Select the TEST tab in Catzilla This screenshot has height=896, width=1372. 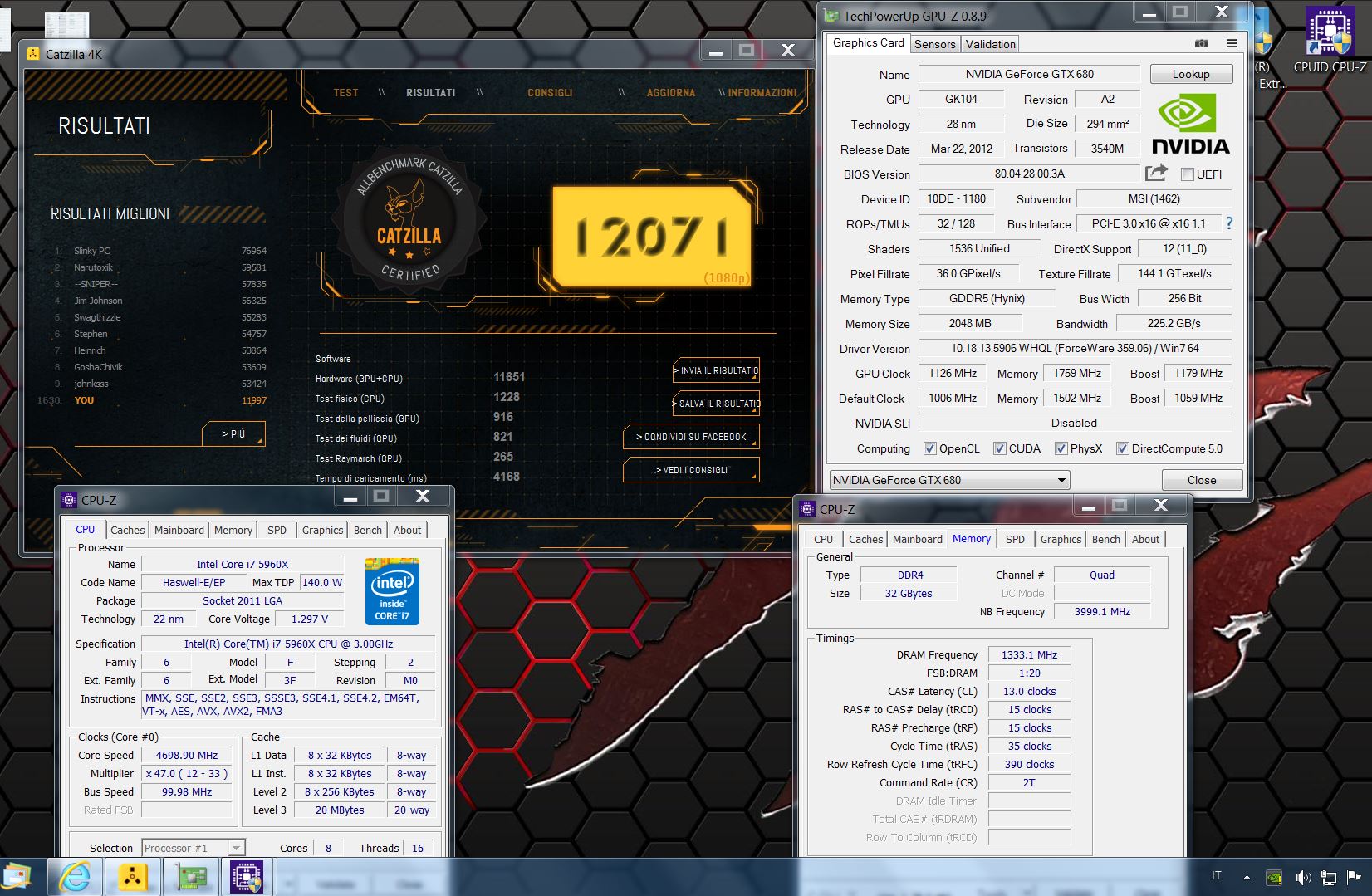click(x=346, y=93)
